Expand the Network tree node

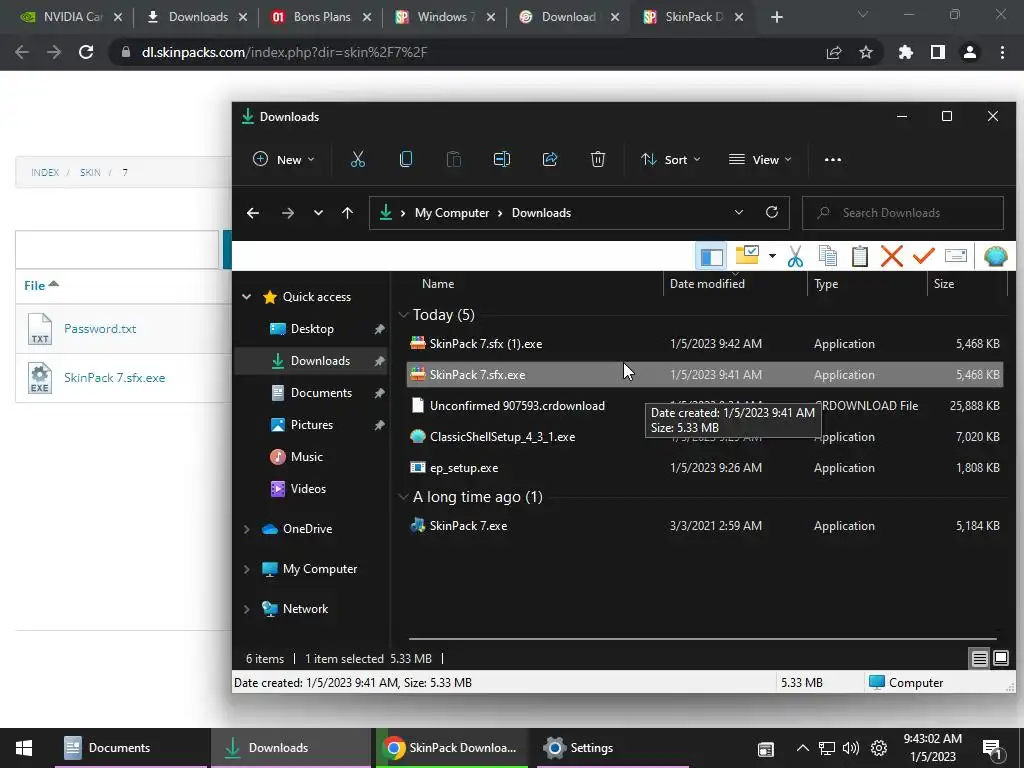pos(246,609)
